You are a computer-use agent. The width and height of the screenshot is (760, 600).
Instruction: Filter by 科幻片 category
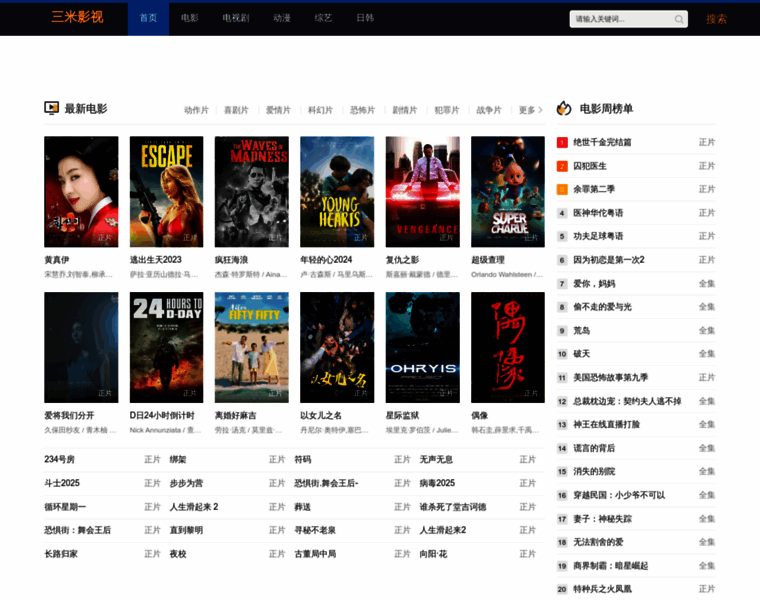pyautogui.click(x=320, y=110)
